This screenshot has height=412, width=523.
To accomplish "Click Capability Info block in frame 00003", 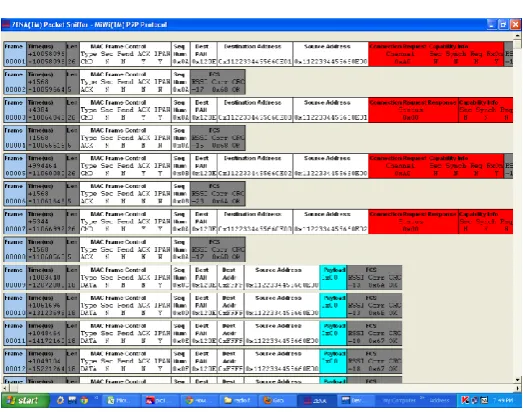I will click(486, 110).
